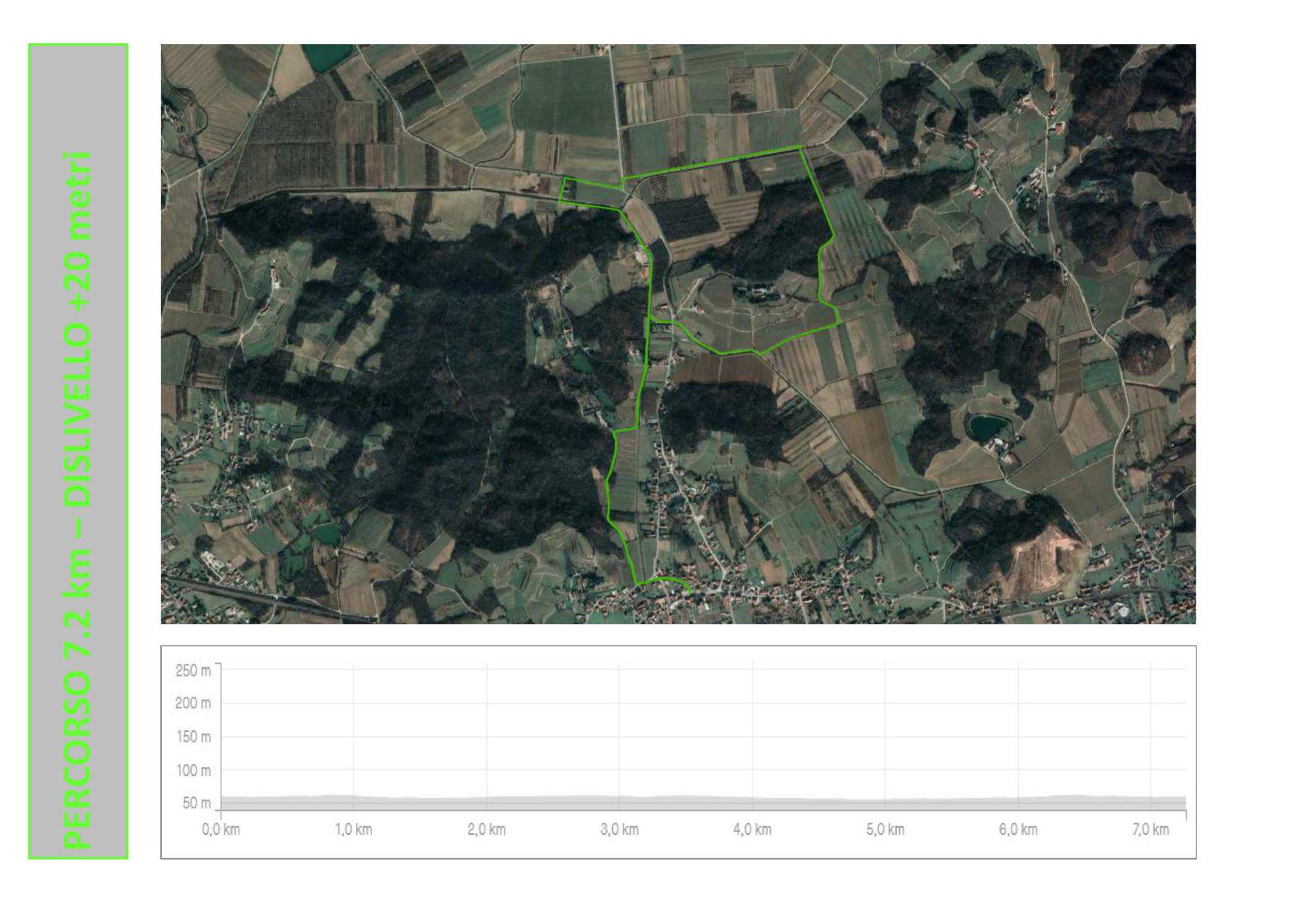Select the 150 m elevation axis label
Image resolution: width=1307 pixels, height=924 pixels.
tap(193, 737)
